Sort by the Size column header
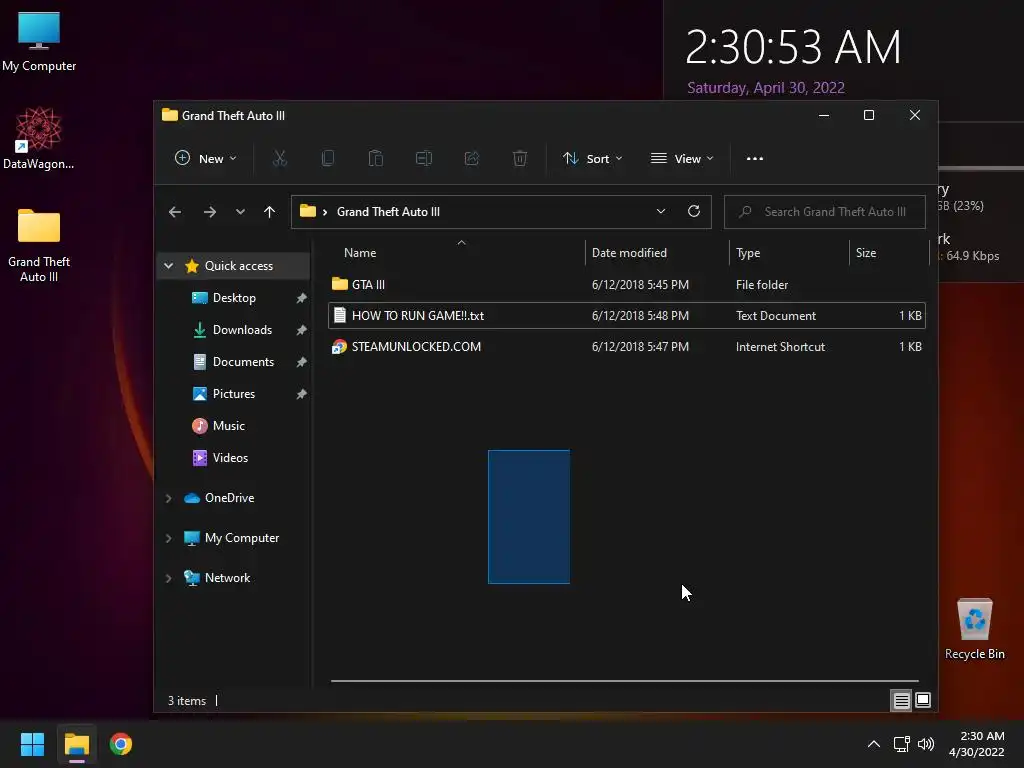The width and height of the screenshot is (1024, 768). point(866,253)
